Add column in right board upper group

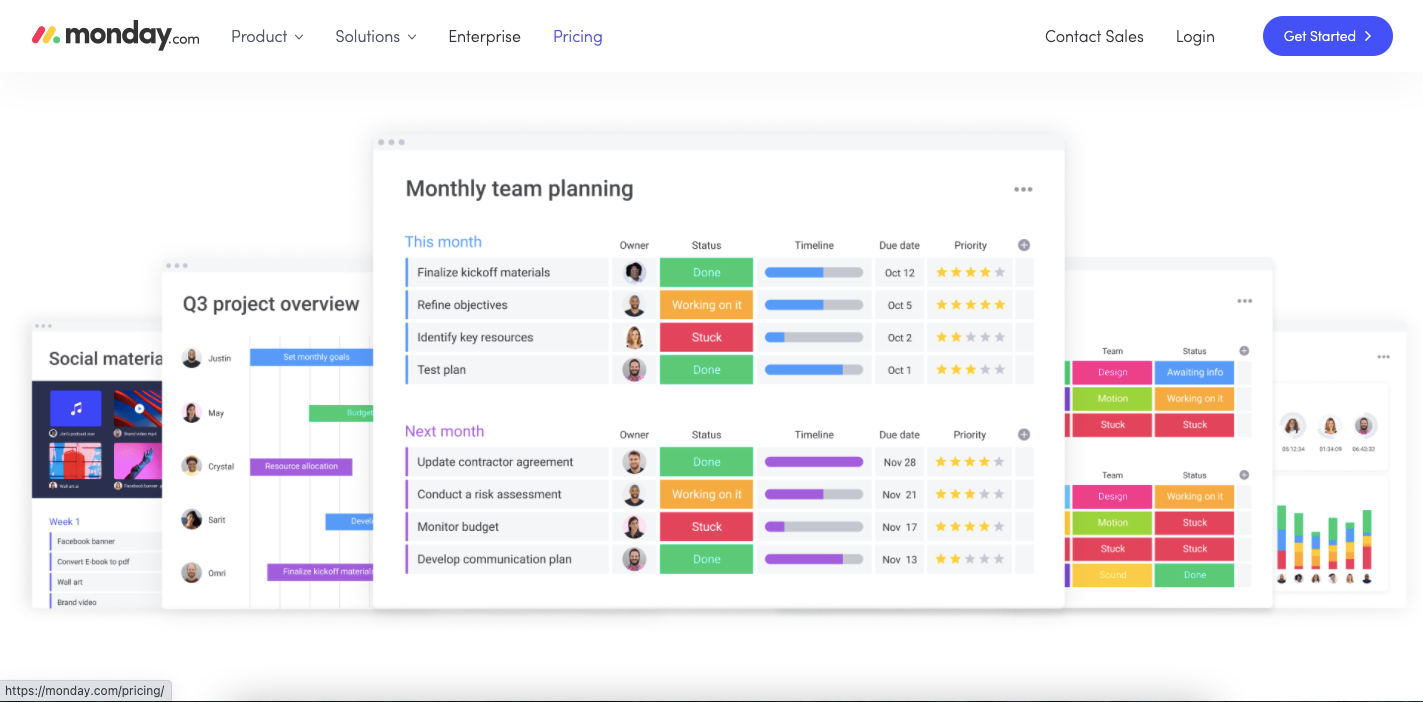point(1244,351)
